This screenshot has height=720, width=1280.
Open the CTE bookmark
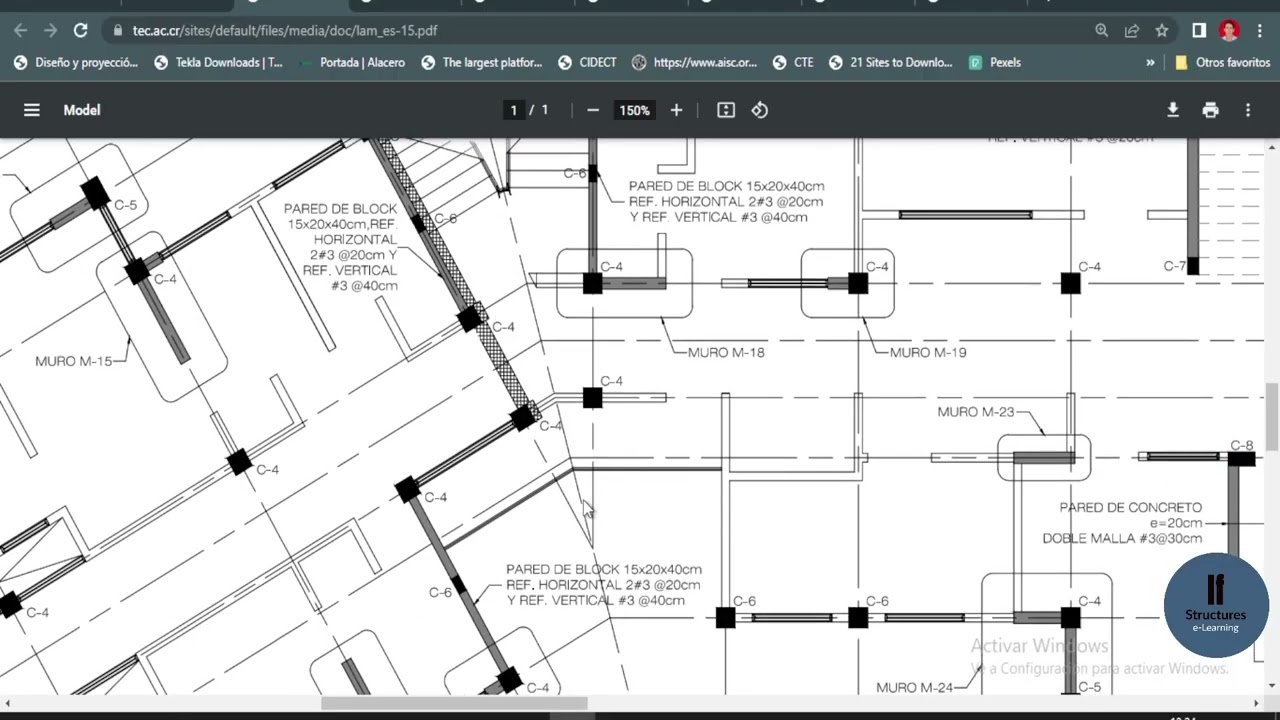coord(793,62)
